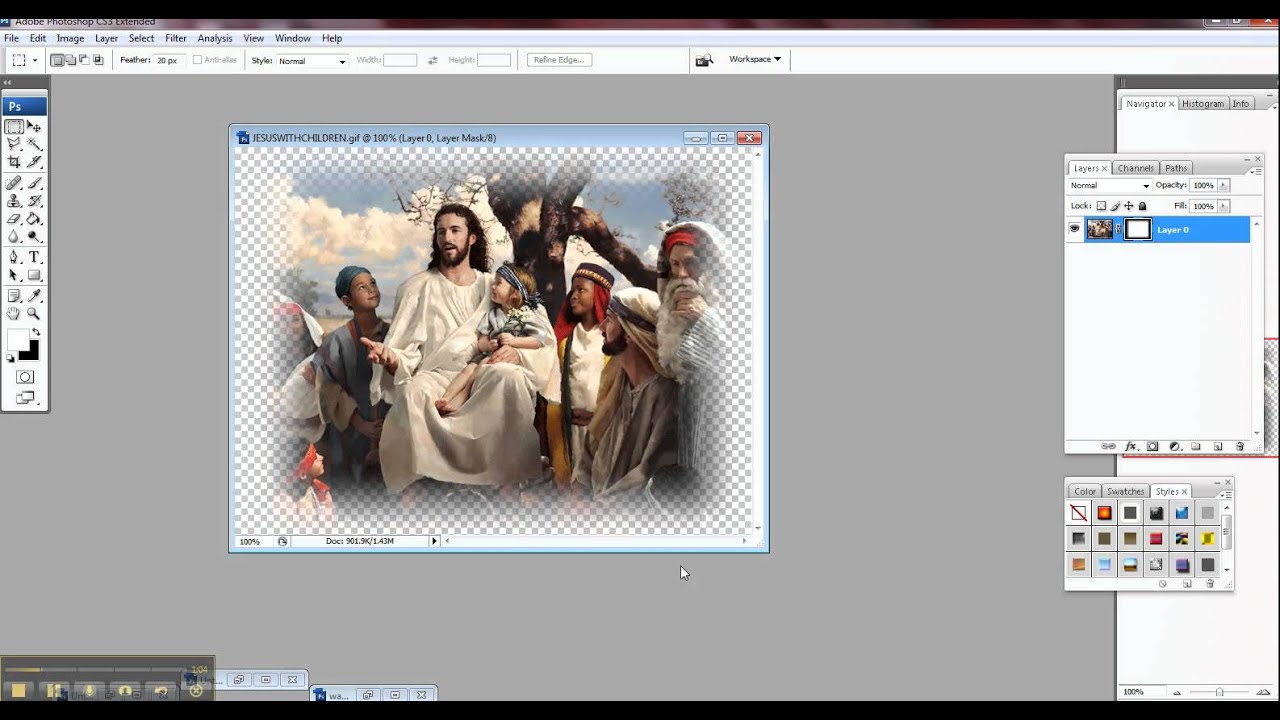Select the Move tool
1280x720 pixels.
coord(34,127)
